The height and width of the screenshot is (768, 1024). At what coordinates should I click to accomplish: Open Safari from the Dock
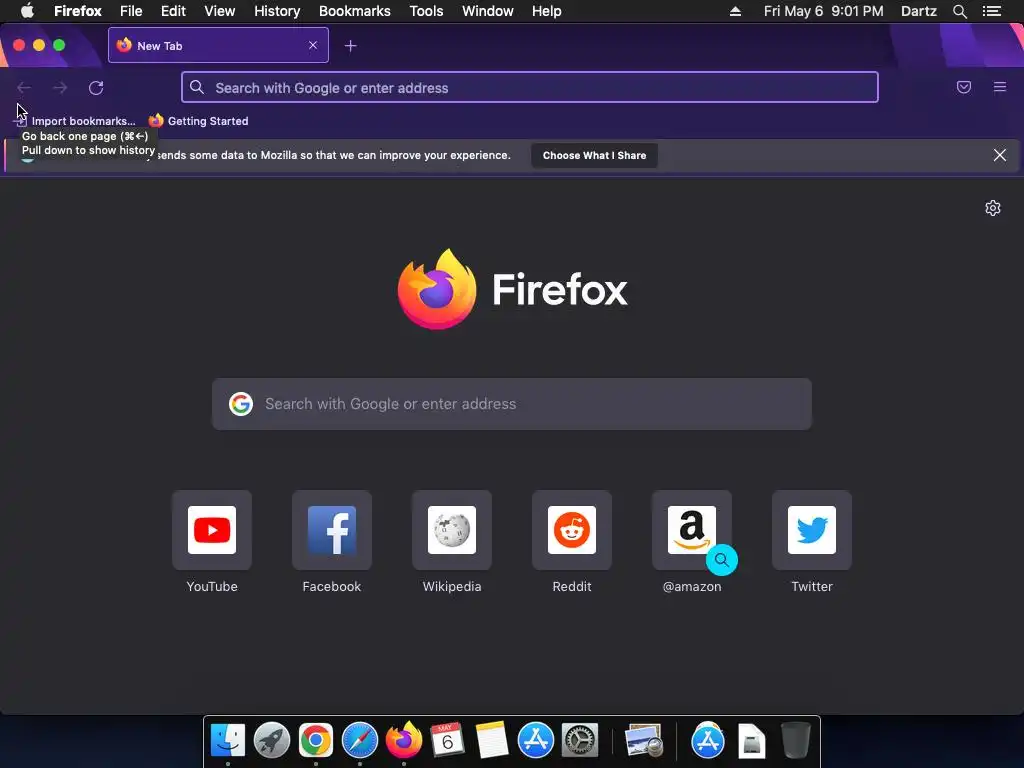360,741
